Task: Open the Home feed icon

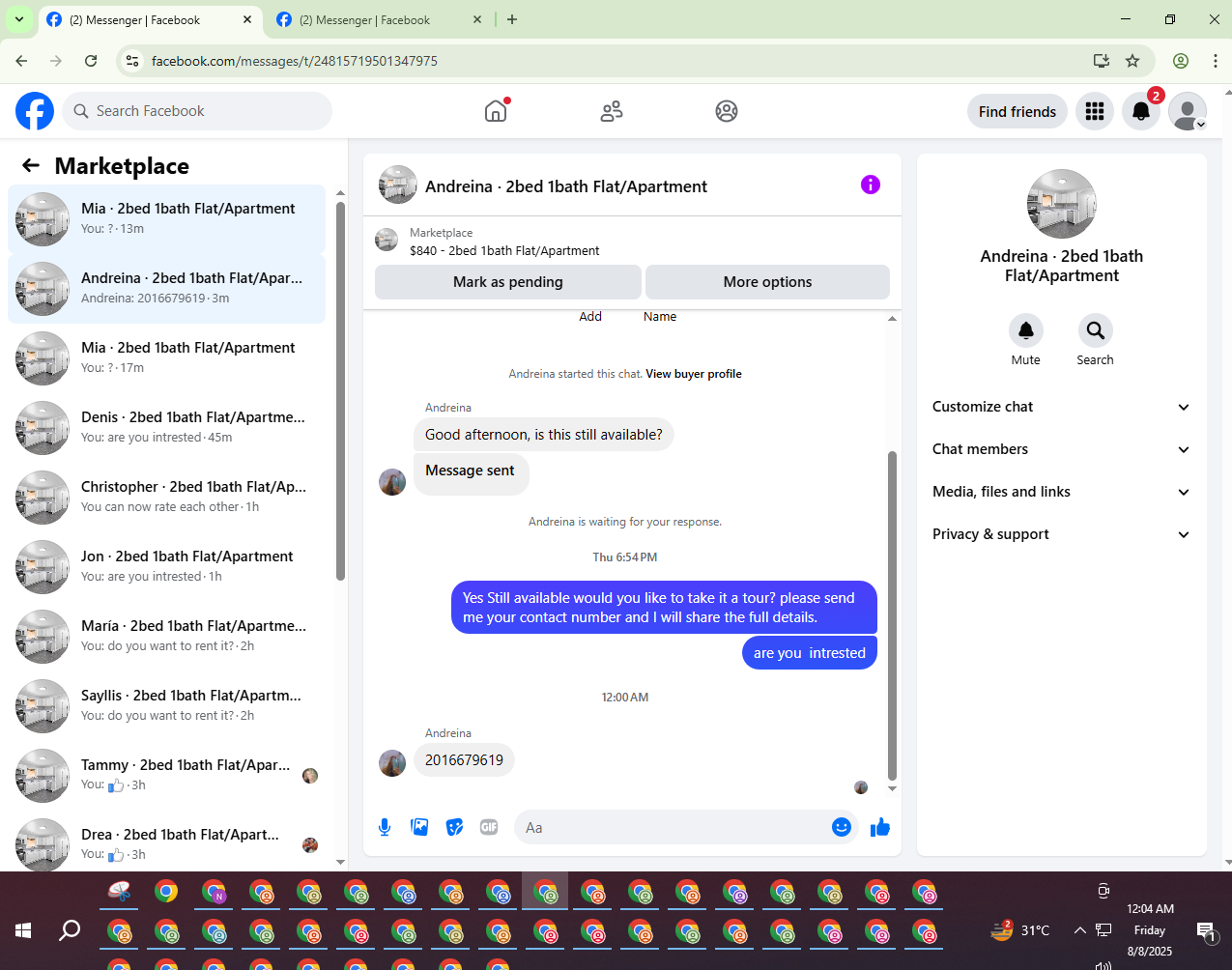Action: [x=496, y=111]
